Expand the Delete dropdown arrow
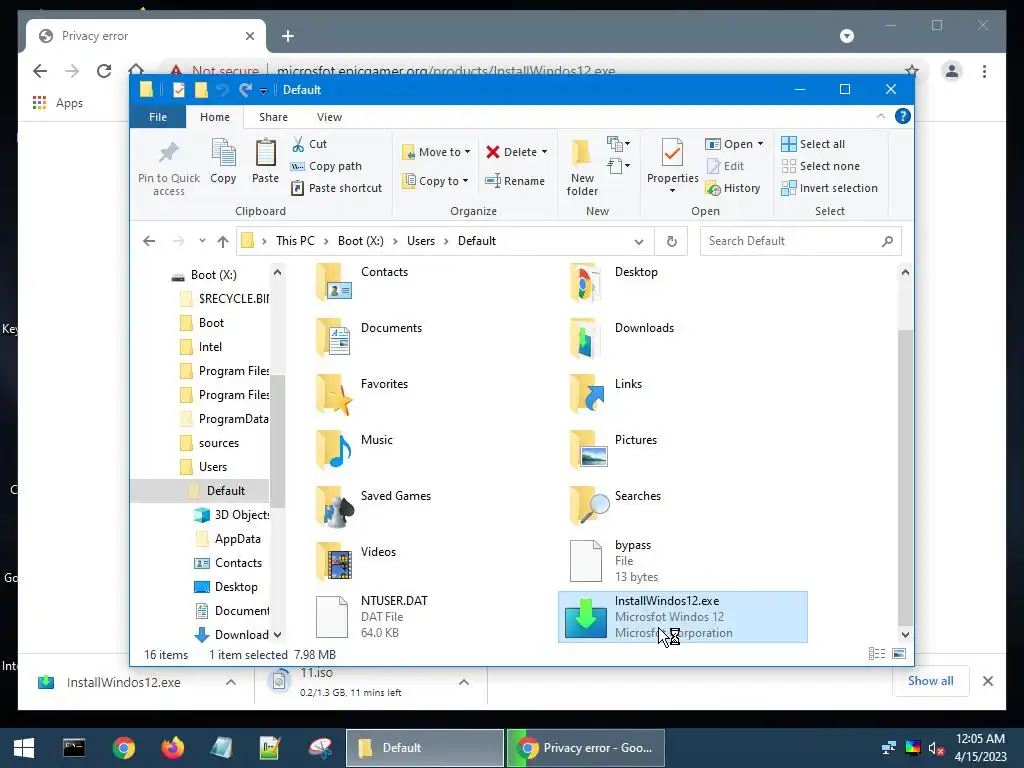1024x768 pixels. (544, 152)
